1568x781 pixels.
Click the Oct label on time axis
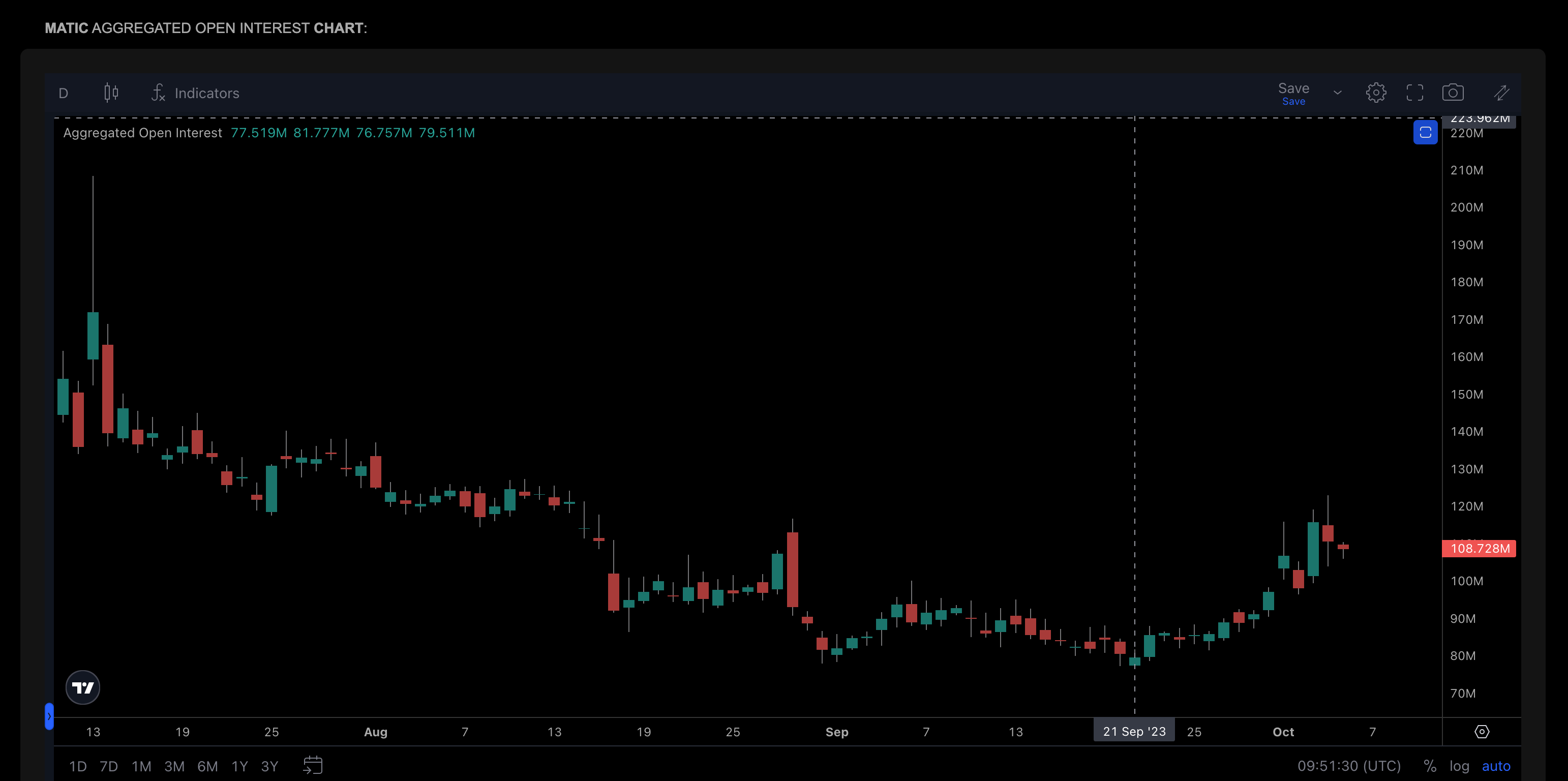pos(1283,732)
